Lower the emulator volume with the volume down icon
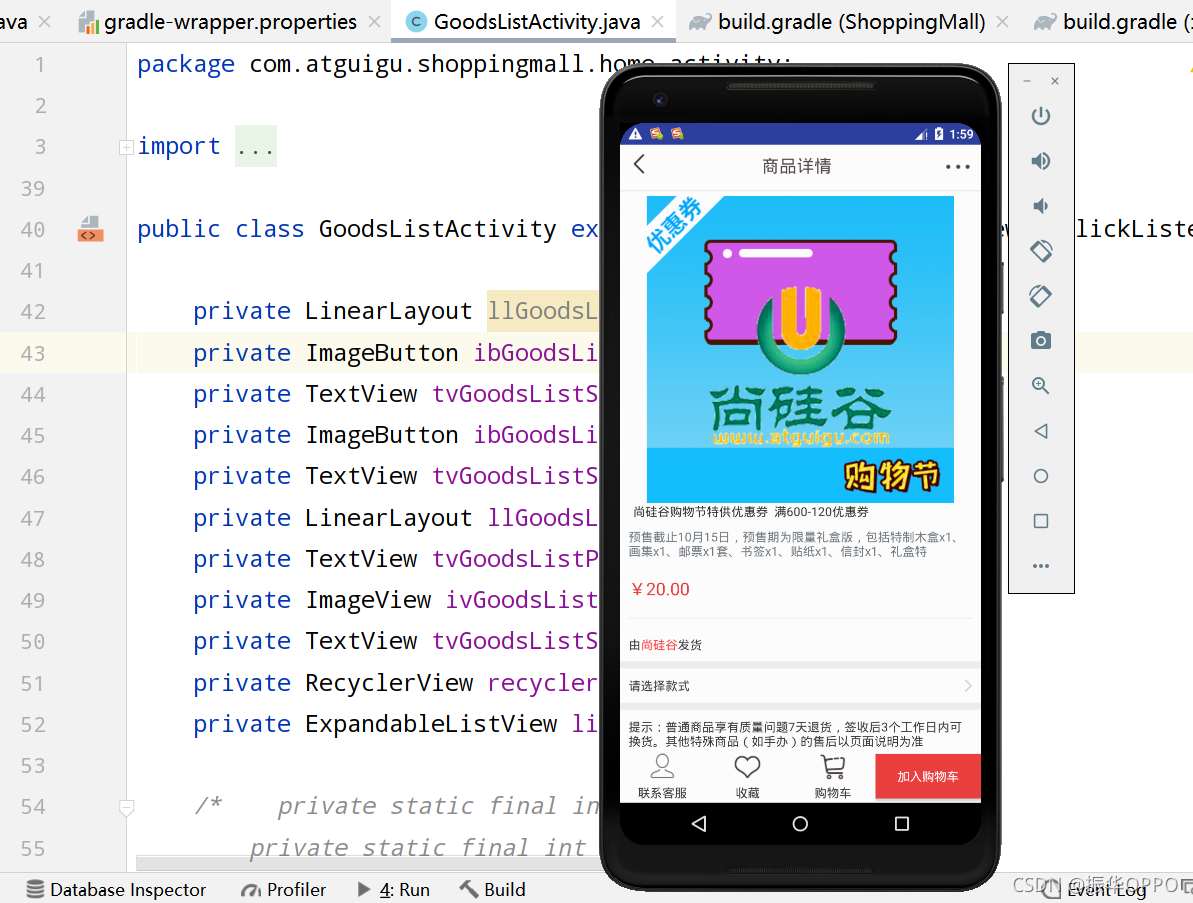 point(1040,206)
